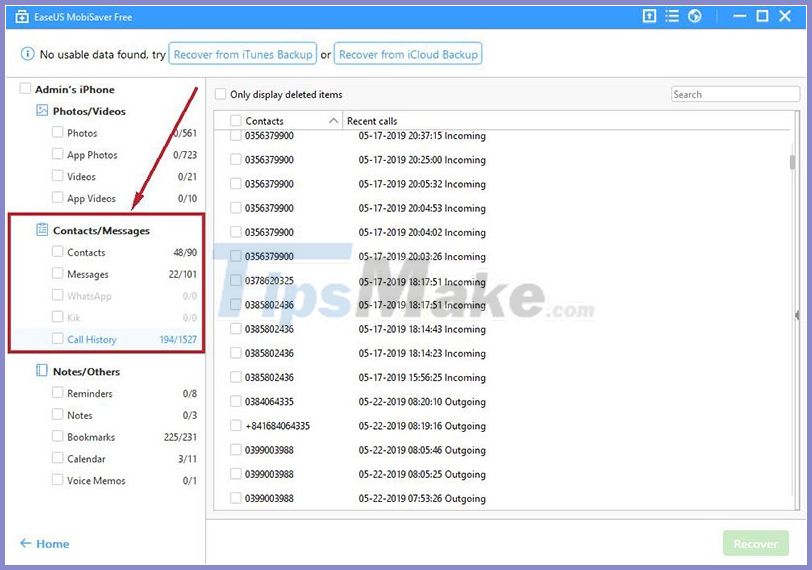
Task: Open the Messages category
Action: [88, 274]
